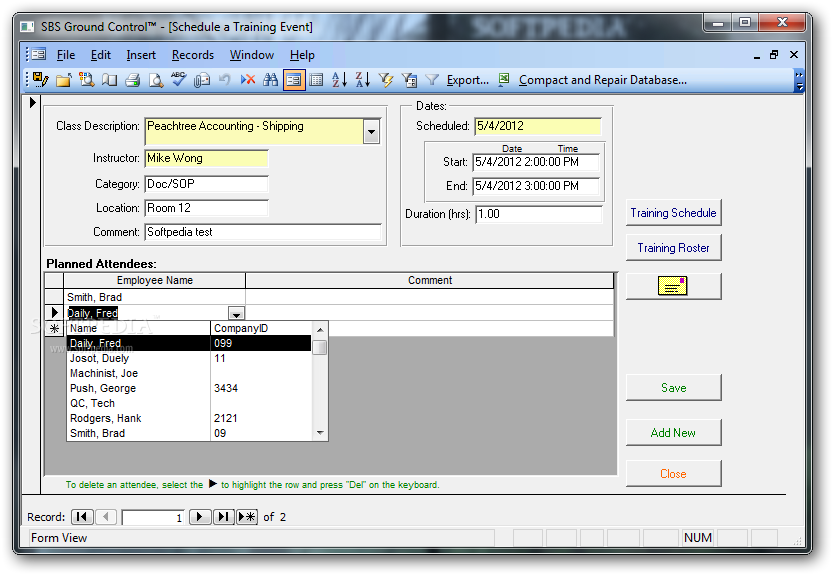Click the new record navigation button
The width and height of the screenshot is (833, 575).
247,517
